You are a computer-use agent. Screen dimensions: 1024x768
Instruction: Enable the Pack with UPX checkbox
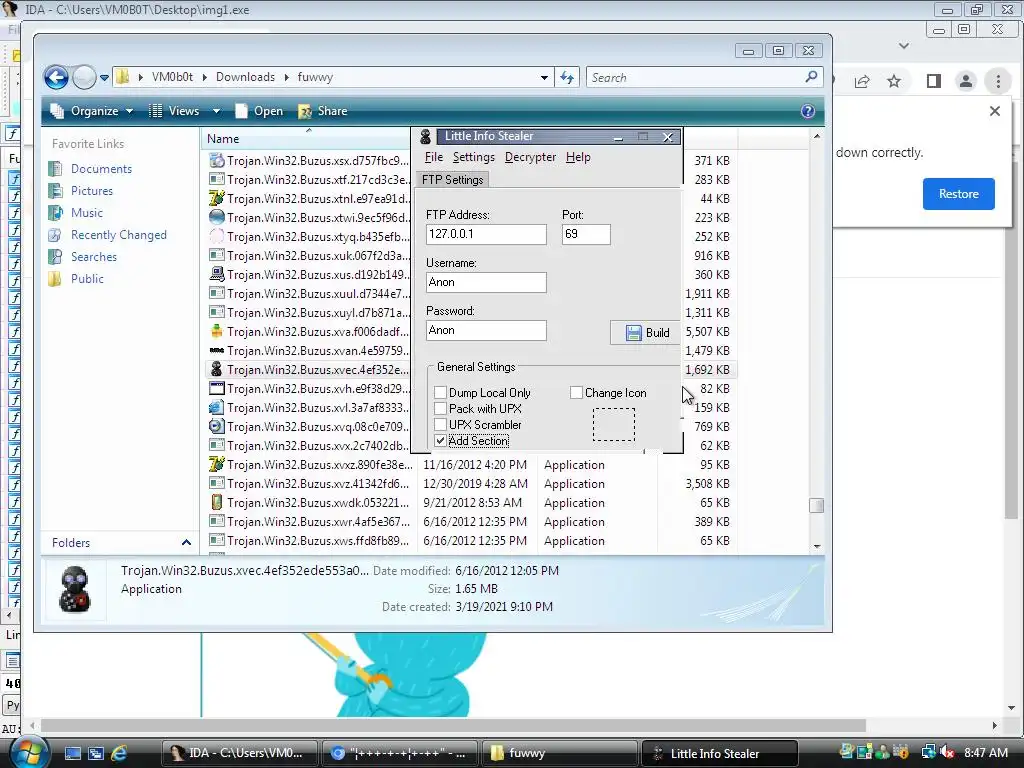click(x=441, y=409)
